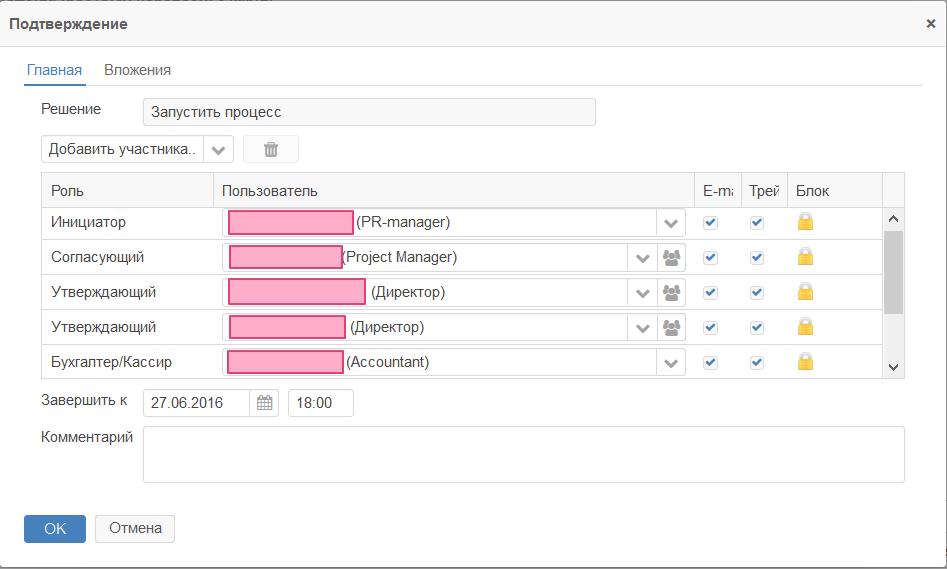
Task: Toggle E-mail checkbox for Бухгалтер/Кассир
Action: 710,362
